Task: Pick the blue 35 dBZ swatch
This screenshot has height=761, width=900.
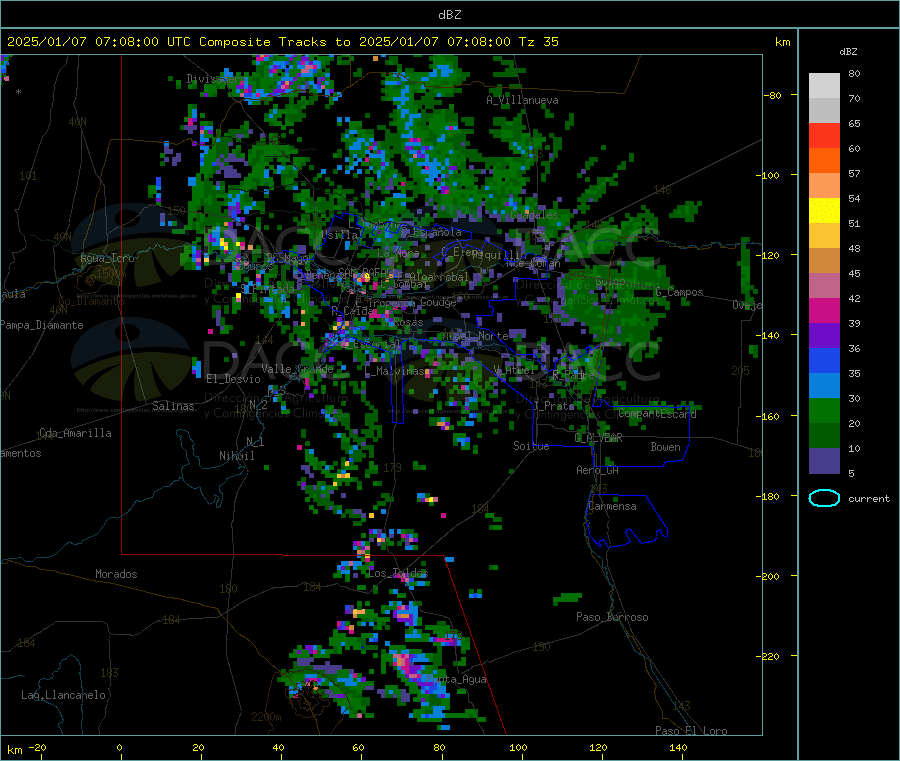Action: (x=824, y=360)
